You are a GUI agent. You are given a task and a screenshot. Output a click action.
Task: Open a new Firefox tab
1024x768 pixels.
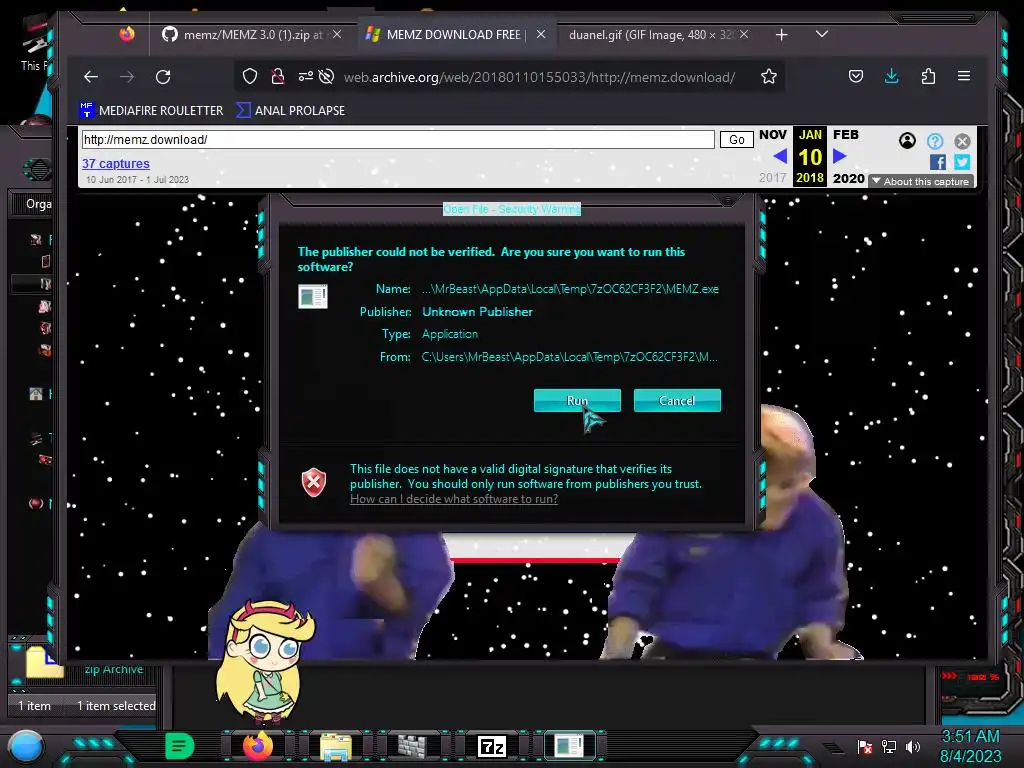click(x=781, y=35)
